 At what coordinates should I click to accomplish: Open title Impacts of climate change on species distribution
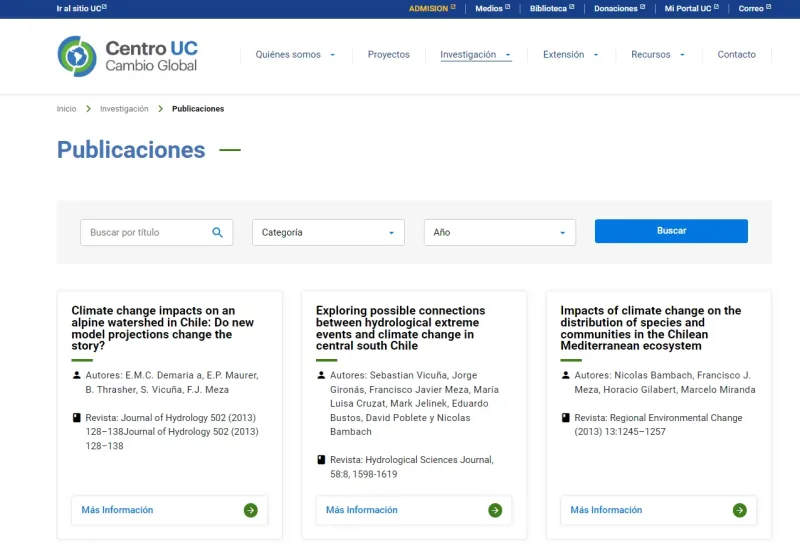(x=651, y=328)
